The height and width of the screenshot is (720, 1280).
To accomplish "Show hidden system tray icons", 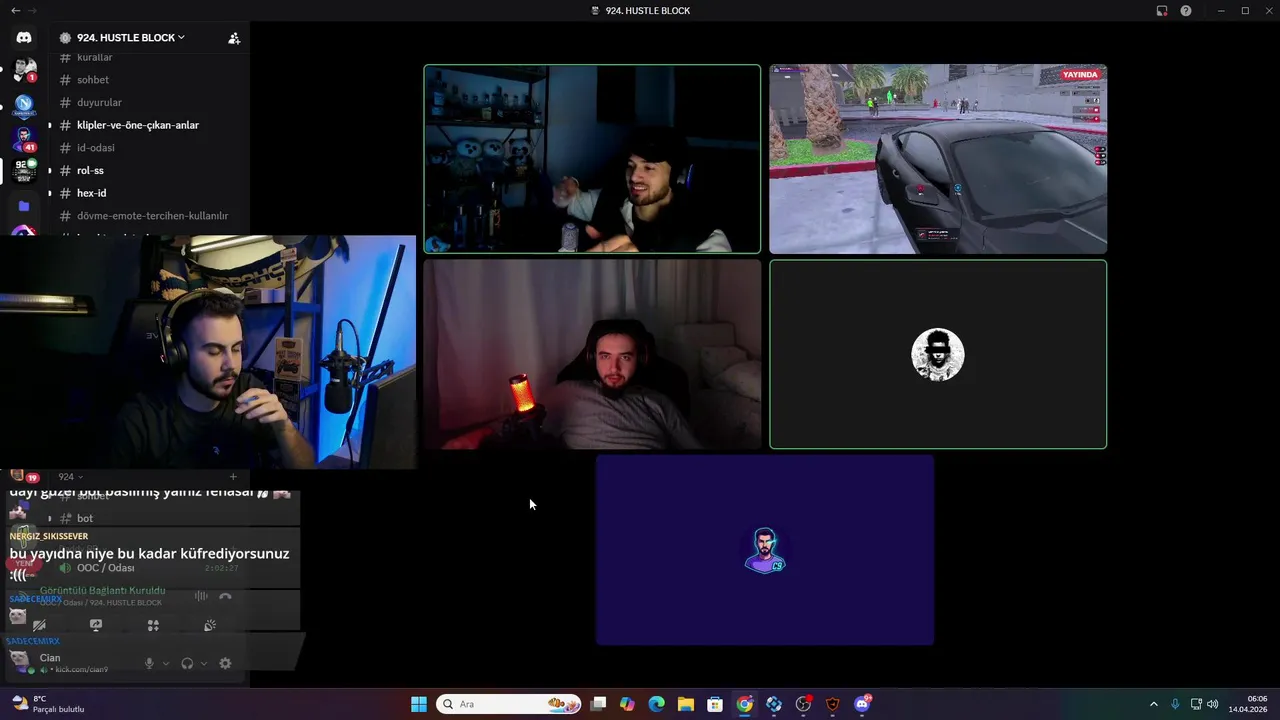I will pos(1153,704).
